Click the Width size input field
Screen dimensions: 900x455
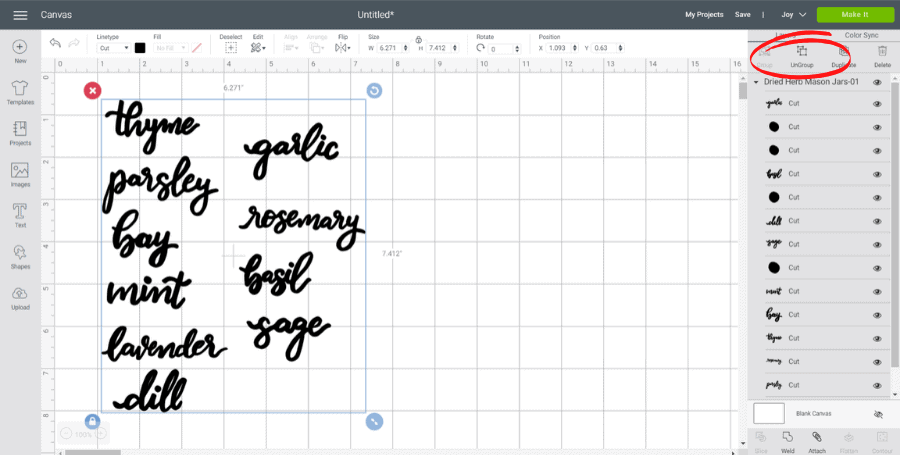pos(391,49)
